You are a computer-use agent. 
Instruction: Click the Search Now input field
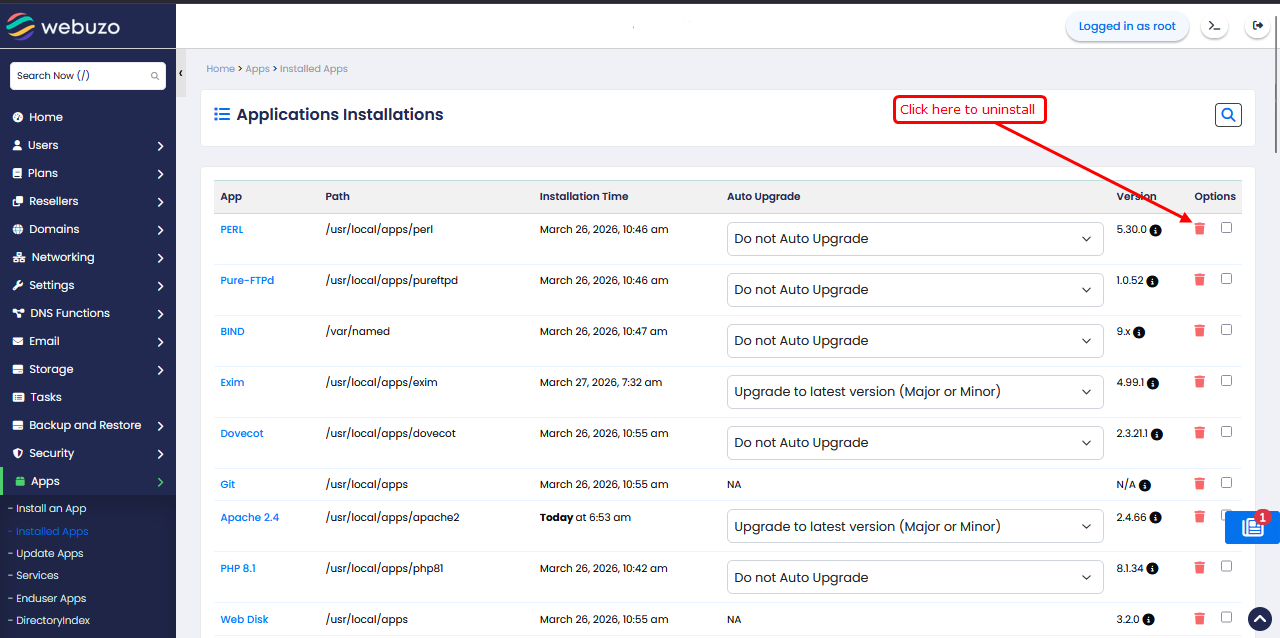[80, 76]
